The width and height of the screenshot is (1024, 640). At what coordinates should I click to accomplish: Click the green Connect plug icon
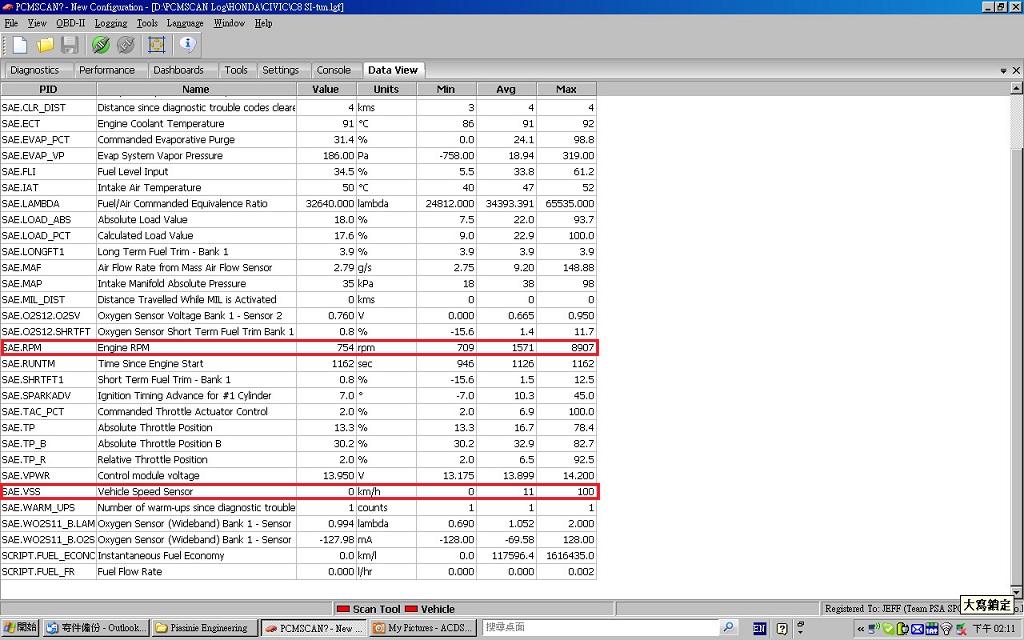(101, 44)
